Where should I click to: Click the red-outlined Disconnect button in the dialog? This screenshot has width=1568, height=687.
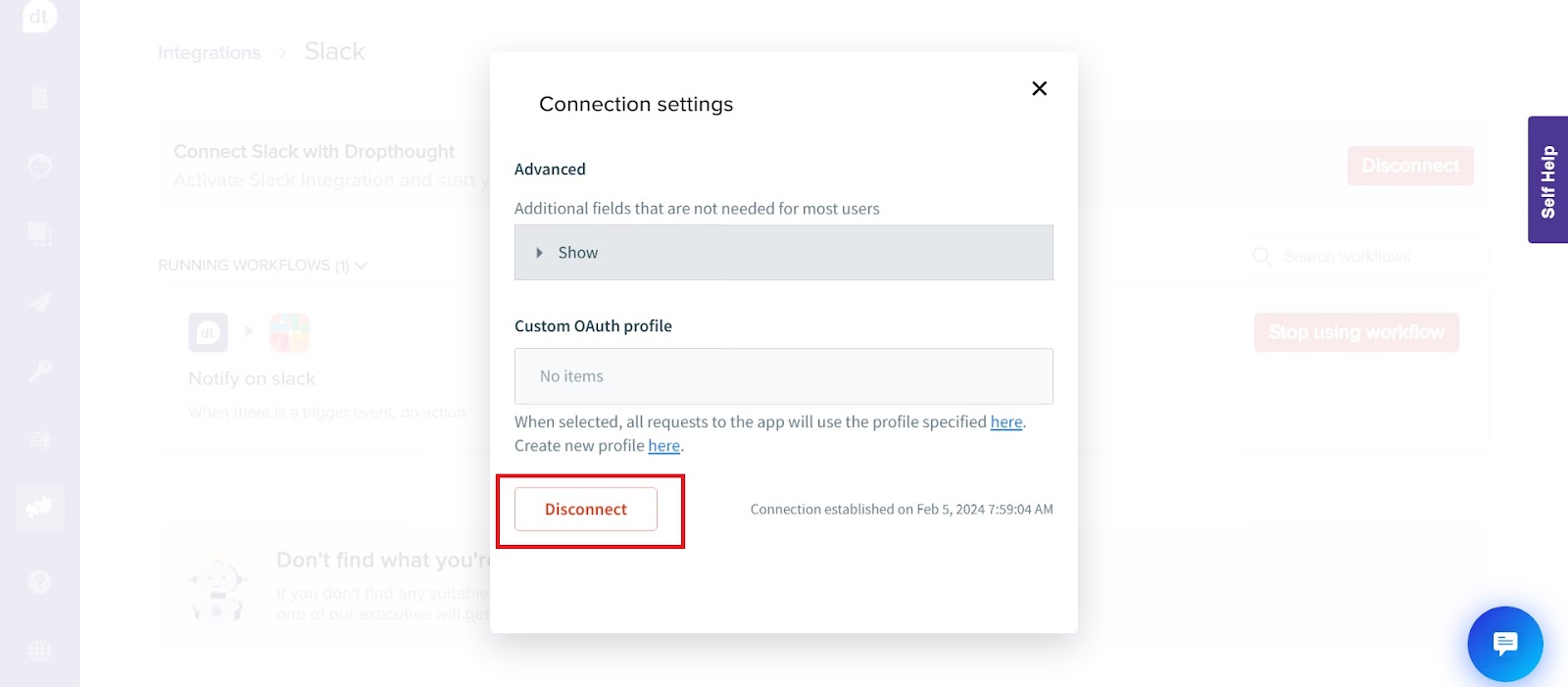(x=586, y=510)
